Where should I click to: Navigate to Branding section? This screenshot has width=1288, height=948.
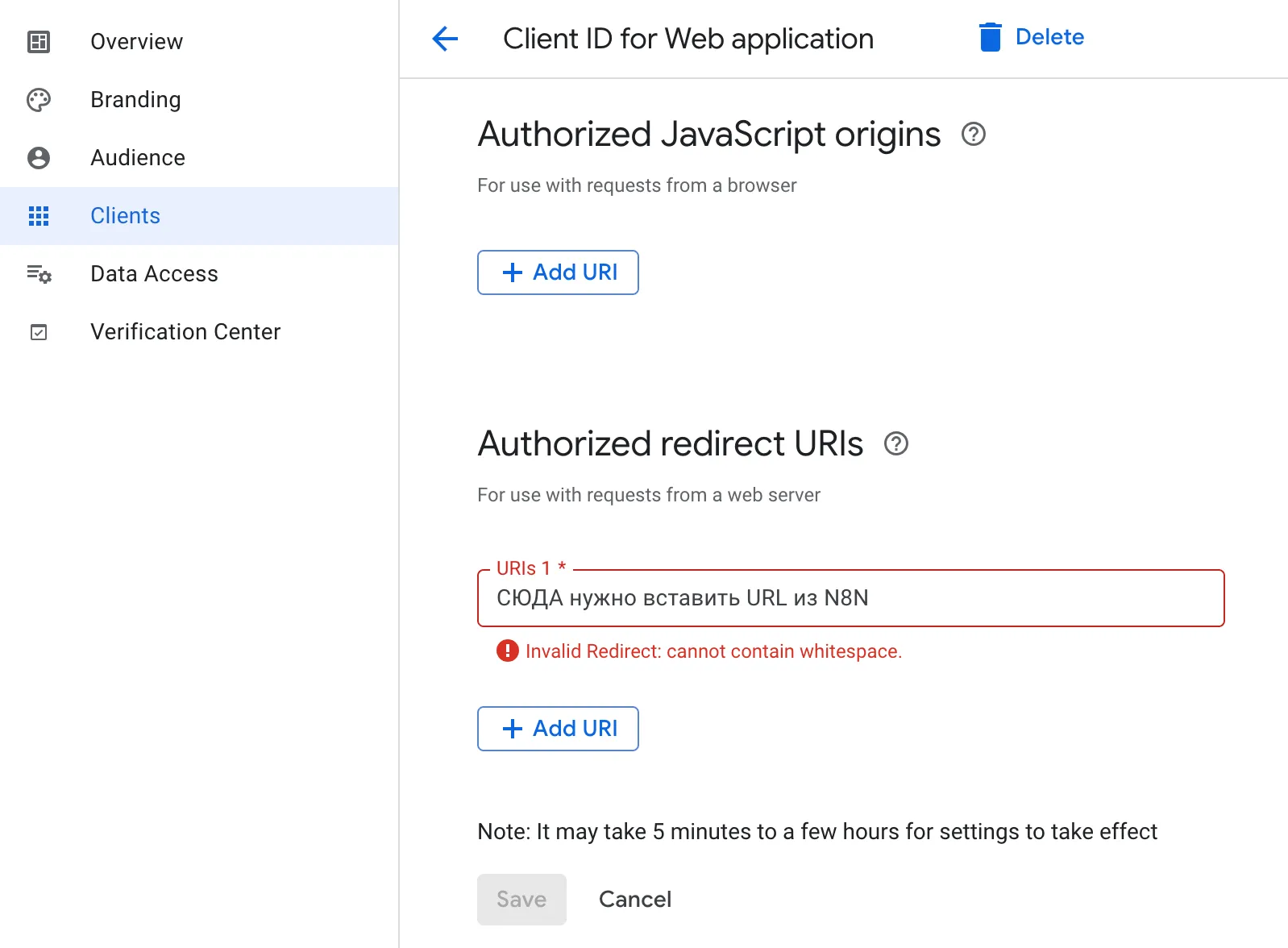click(135, 100)
